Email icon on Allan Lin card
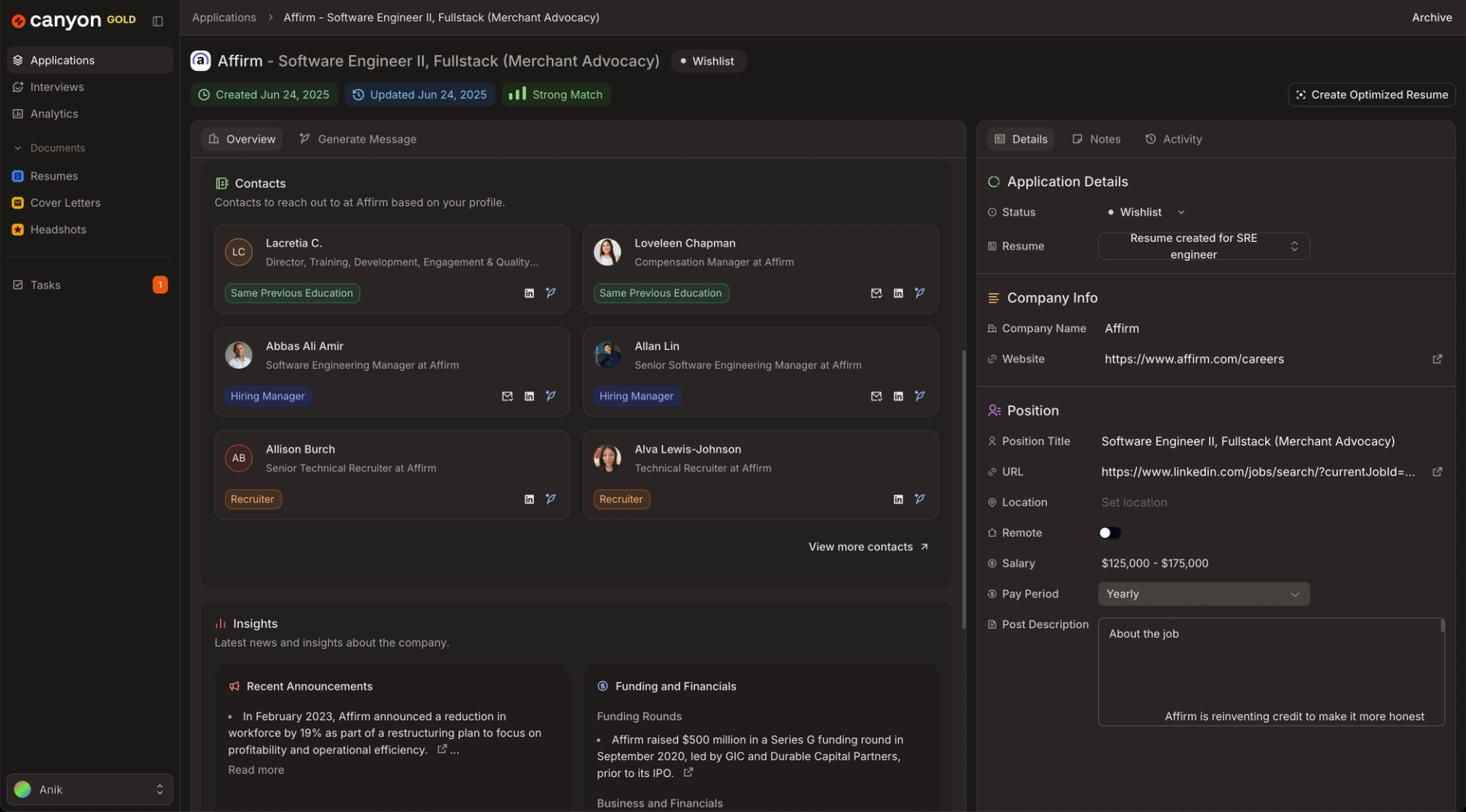1466x812 pixels. [876, 396]
